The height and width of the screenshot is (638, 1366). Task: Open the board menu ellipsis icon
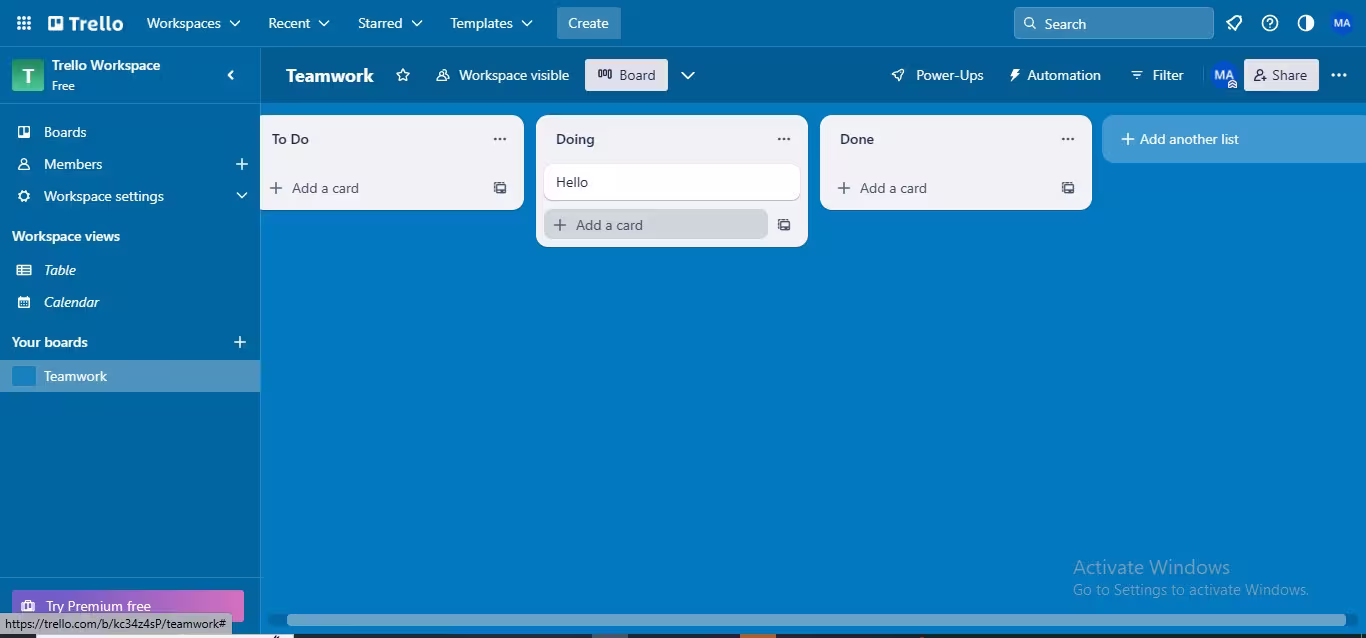(1339, 75)
